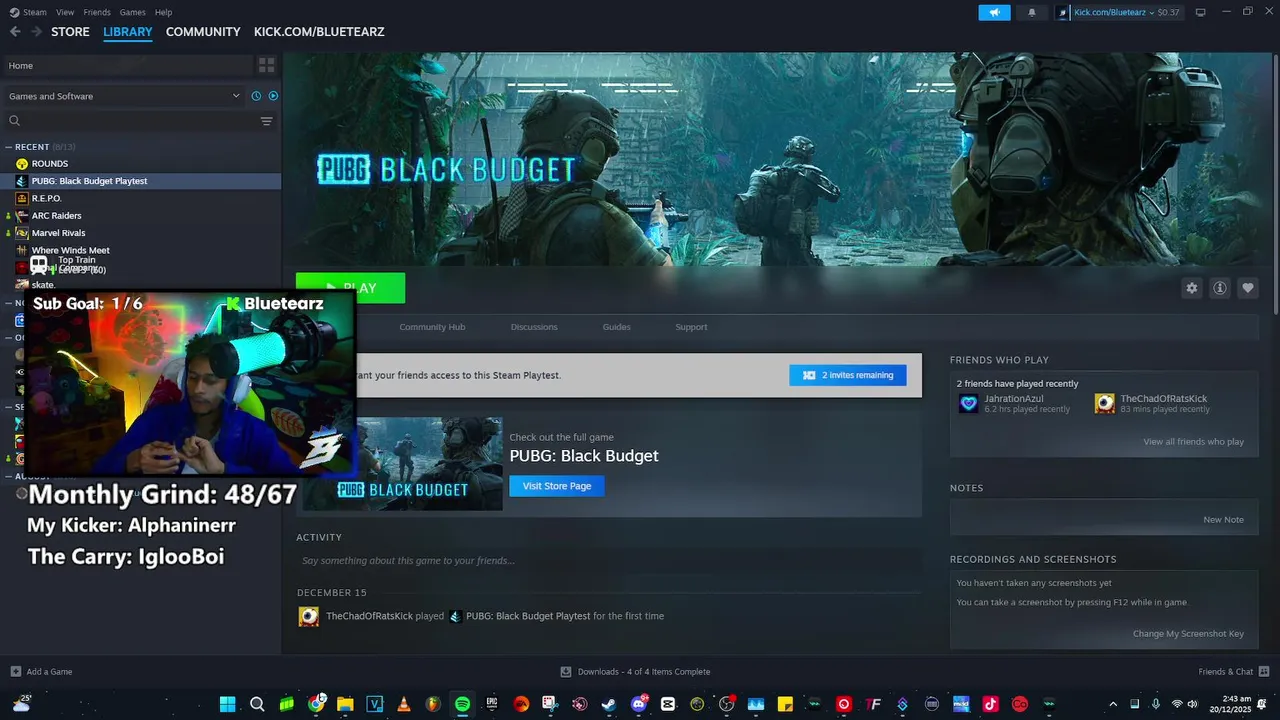Open the Support tab
1280x720 pixels.
pos(691,327)
